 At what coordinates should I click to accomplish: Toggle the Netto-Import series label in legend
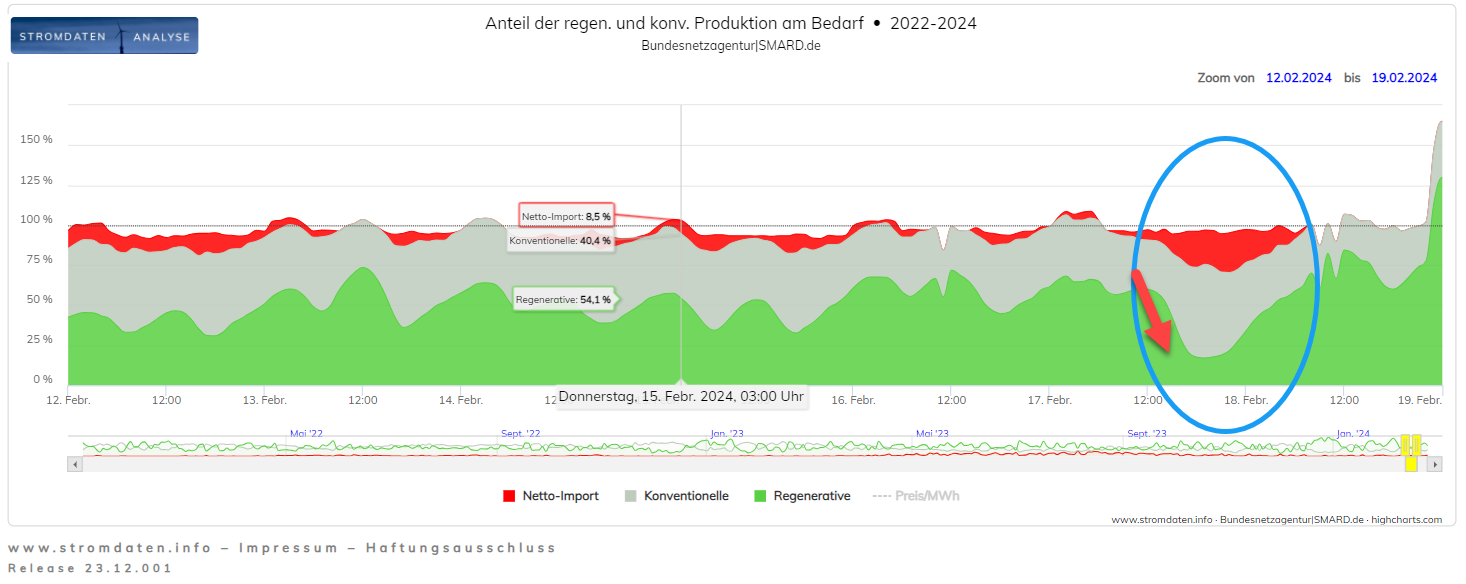560,496
